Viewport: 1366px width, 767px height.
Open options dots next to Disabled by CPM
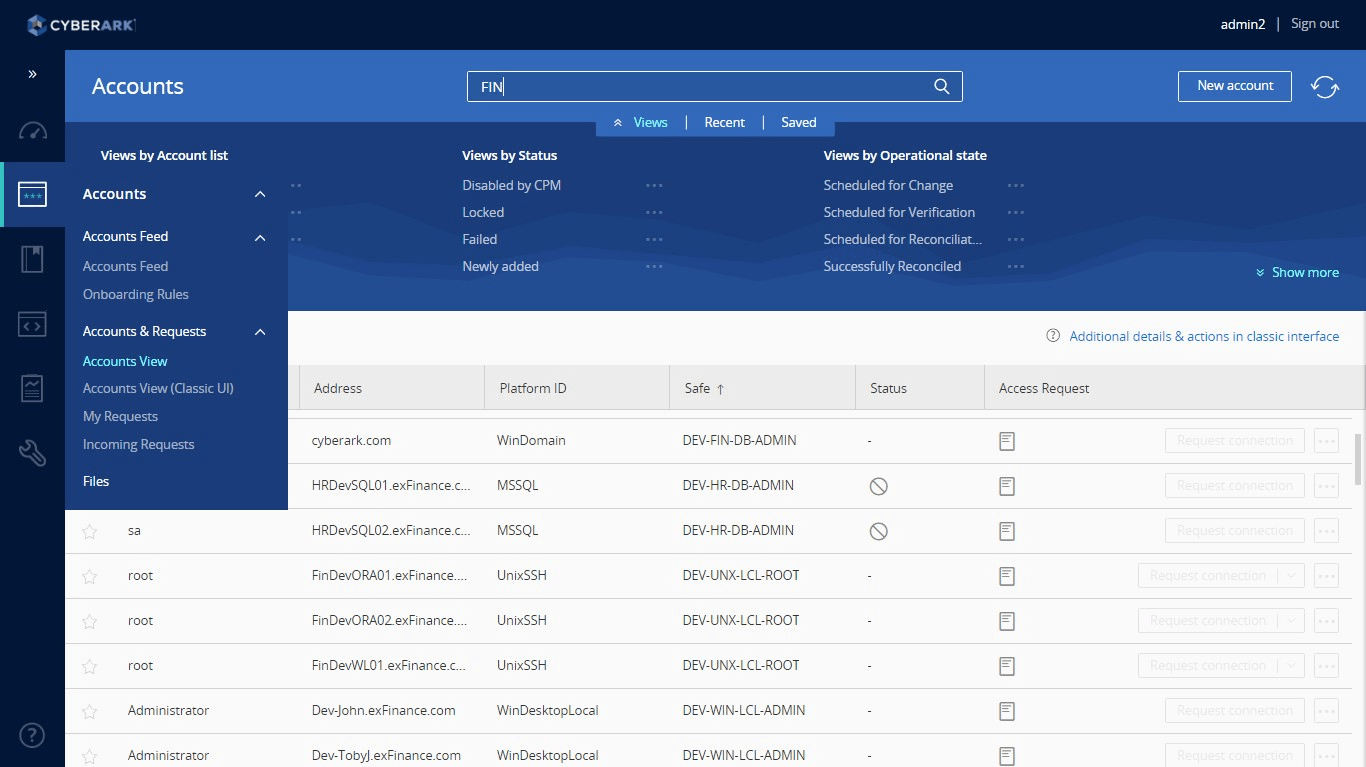coord(654,185)
